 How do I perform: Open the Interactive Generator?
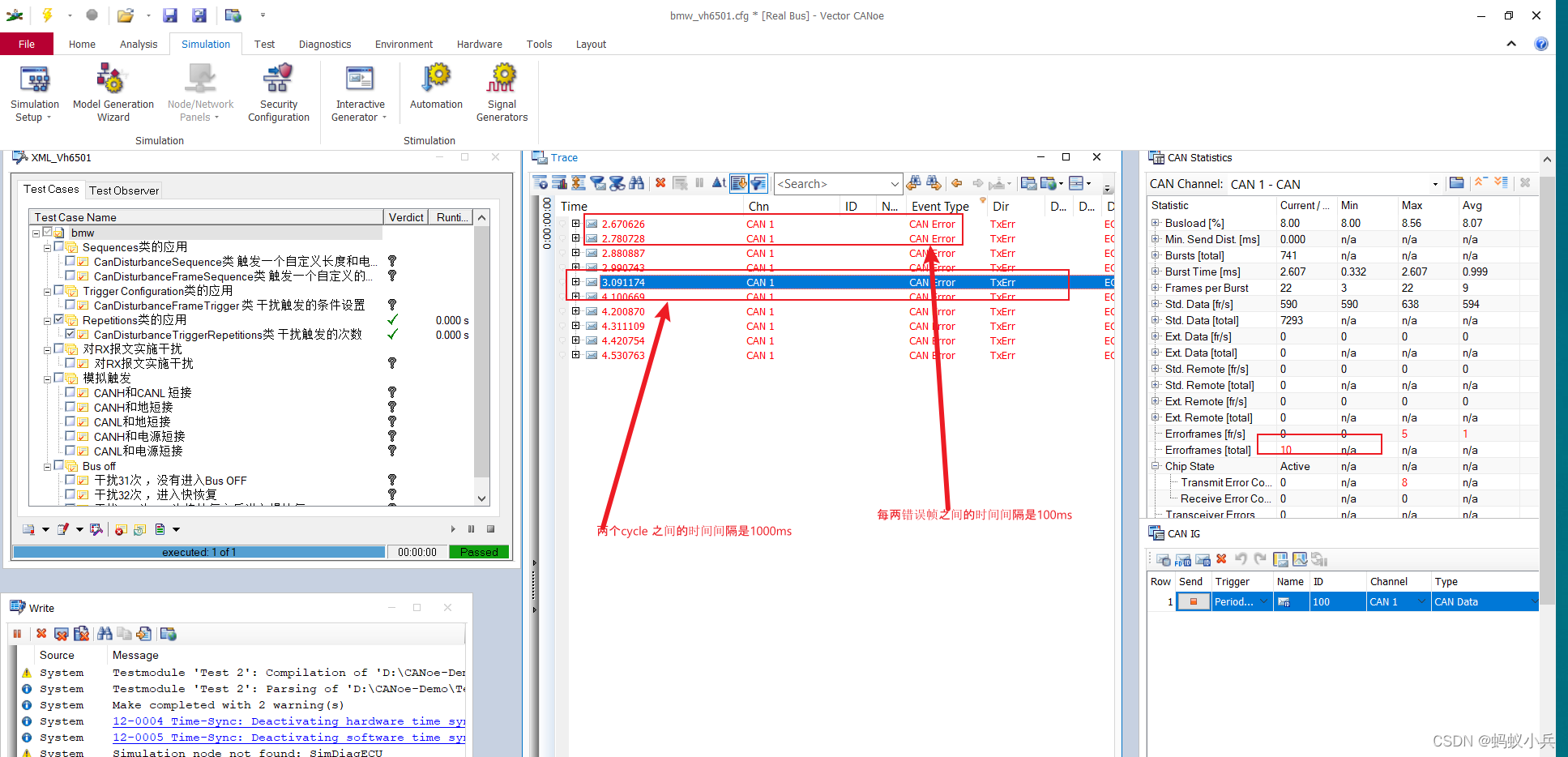point(360,93)
